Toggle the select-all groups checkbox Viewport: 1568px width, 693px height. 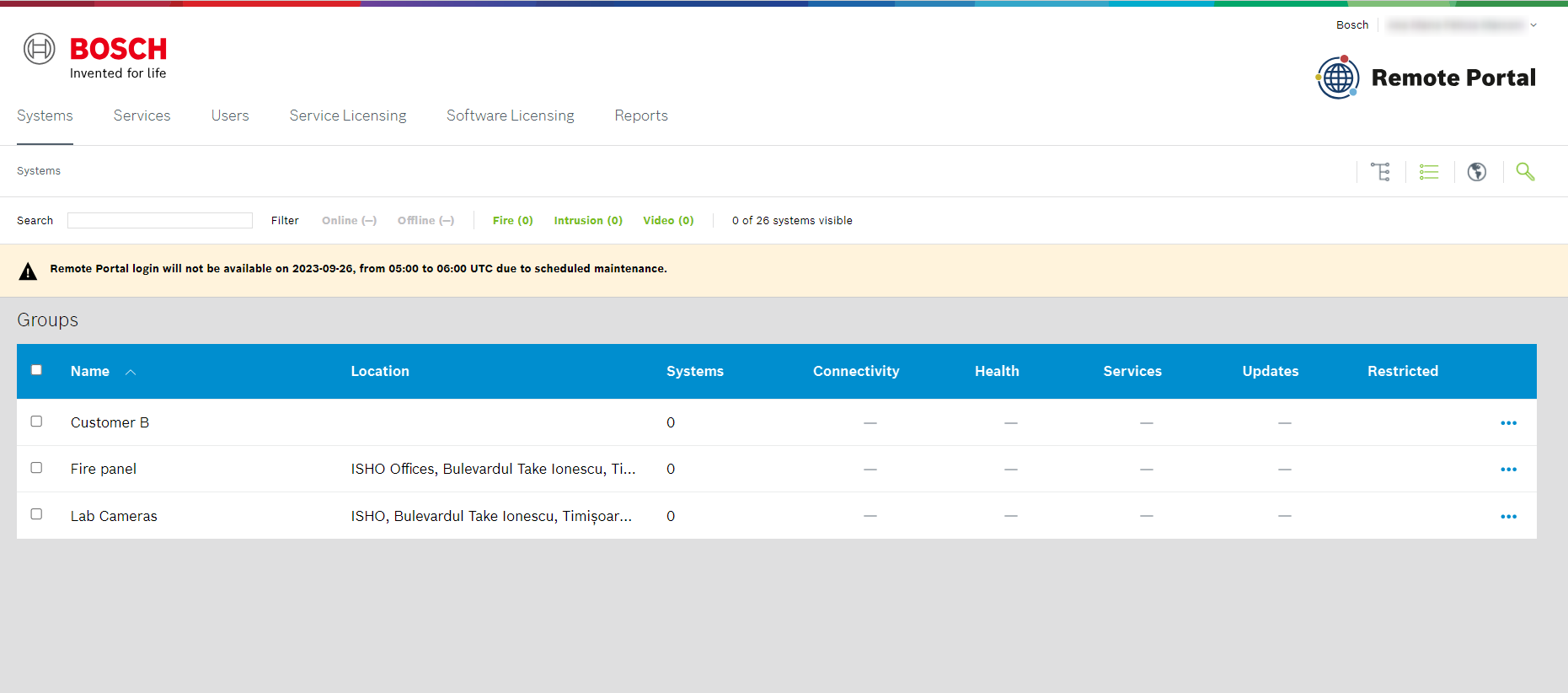(x=36, y=370)
